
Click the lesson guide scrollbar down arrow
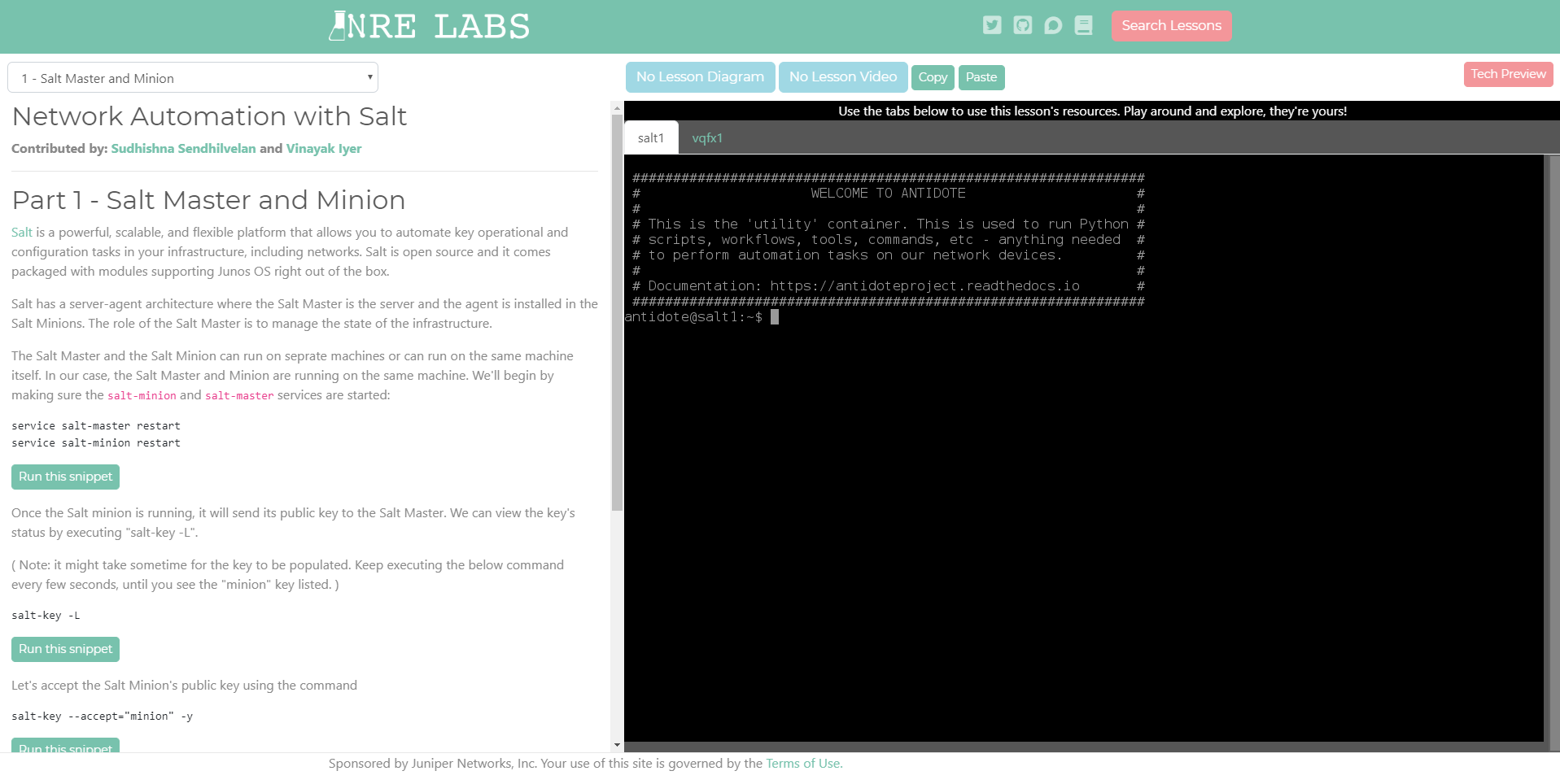(617, 745)
